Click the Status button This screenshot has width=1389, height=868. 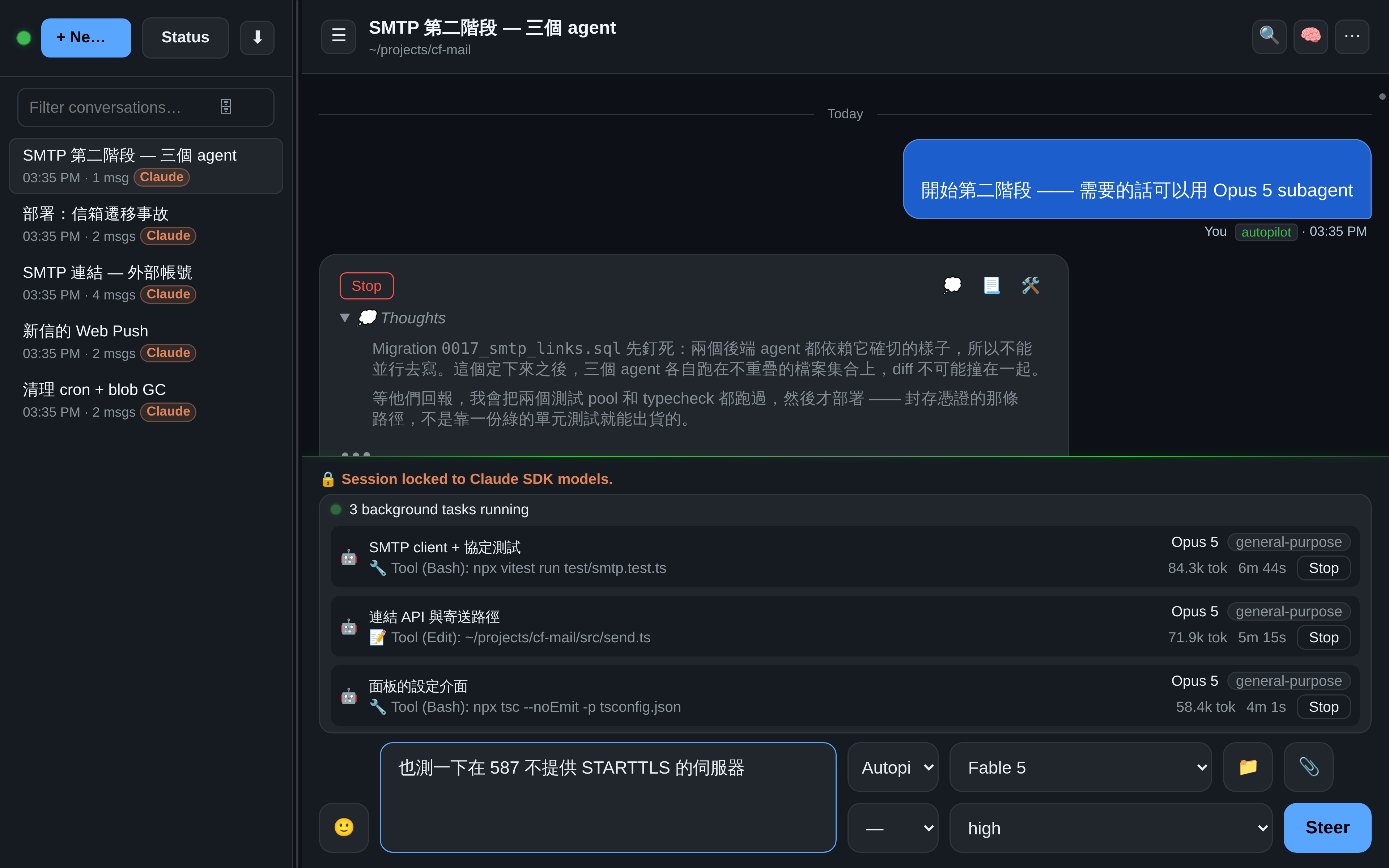pos(186,38)
